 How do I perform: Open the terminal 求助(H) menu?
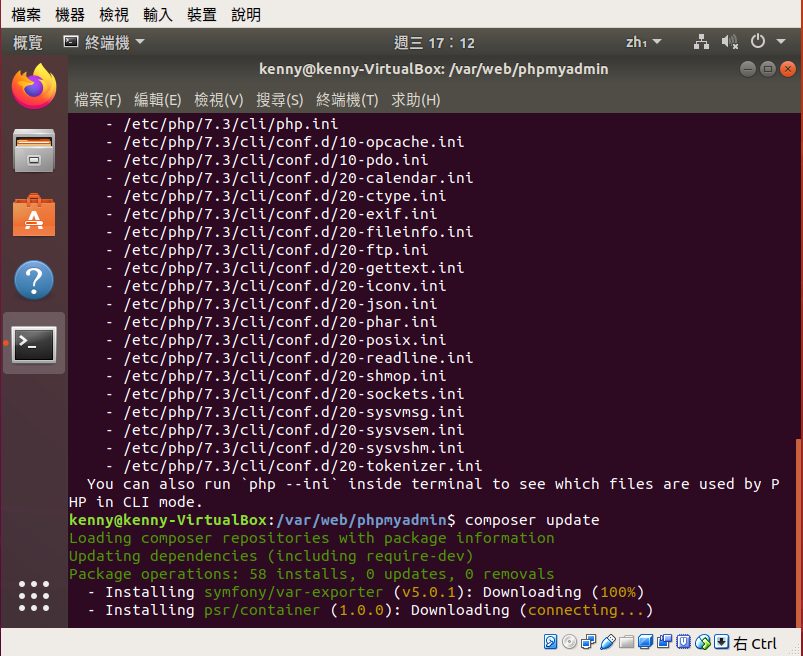pos(416,100)
